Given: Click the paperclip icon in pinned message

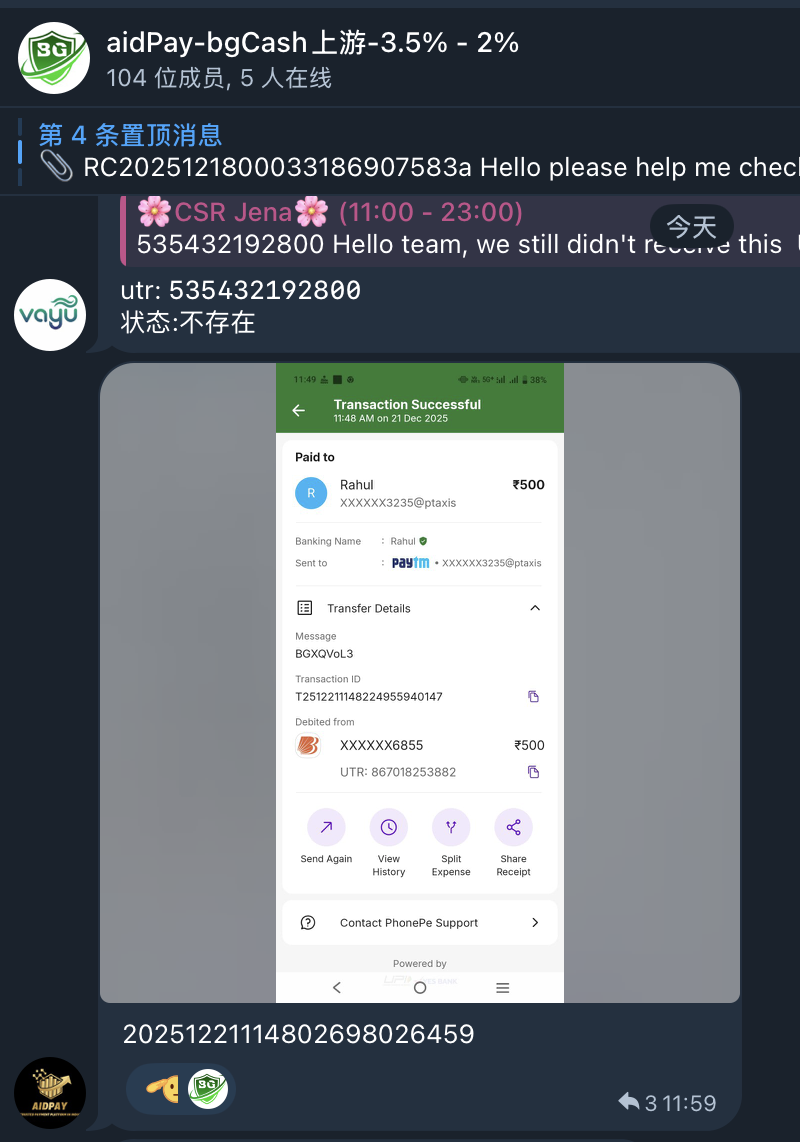Looking at the screenshot, I should pyautogui.click(x=56, y=167).
